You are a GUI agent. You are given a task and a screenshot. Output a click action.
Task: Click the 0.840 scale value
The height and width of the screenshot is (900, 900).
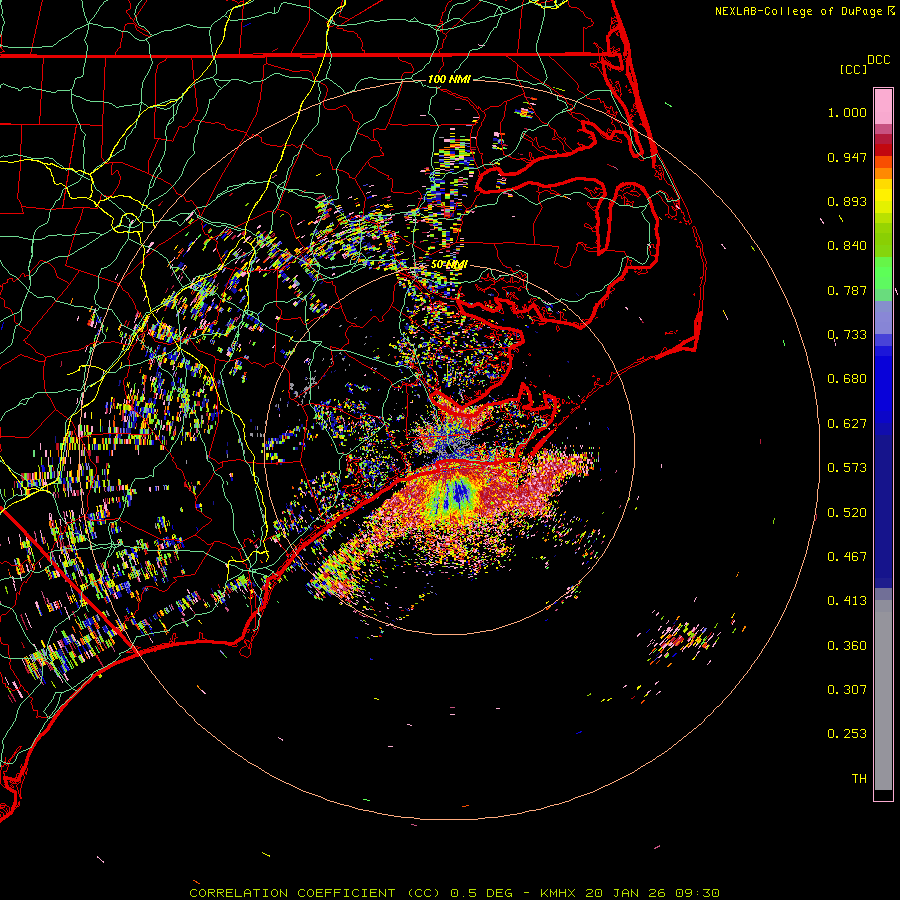click(x=847, y=246)
